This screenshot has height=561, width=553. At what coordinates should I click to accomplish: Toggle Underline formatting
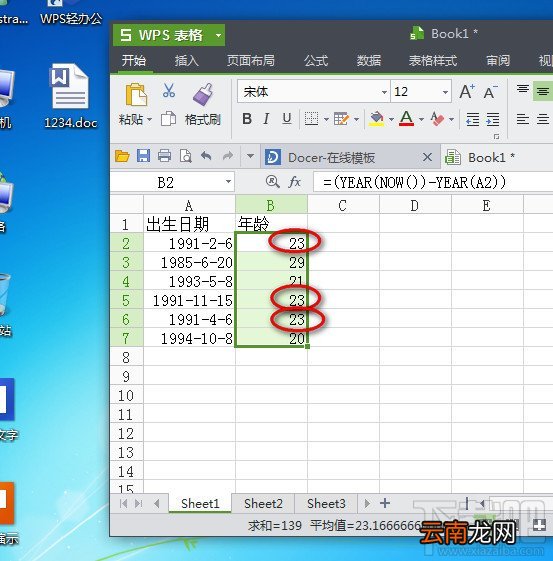point(287,119)
